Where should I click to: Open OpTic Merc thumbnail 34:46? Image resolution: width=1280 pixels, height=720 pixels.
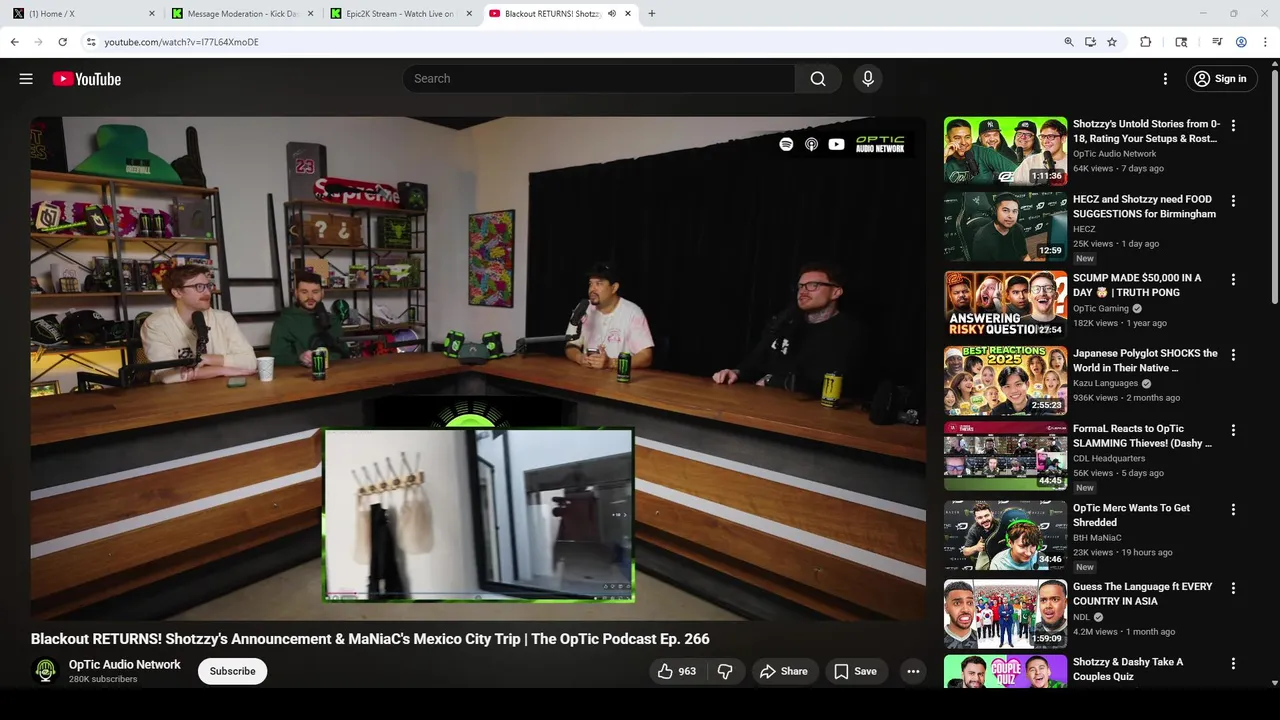tap(1005, 534)
